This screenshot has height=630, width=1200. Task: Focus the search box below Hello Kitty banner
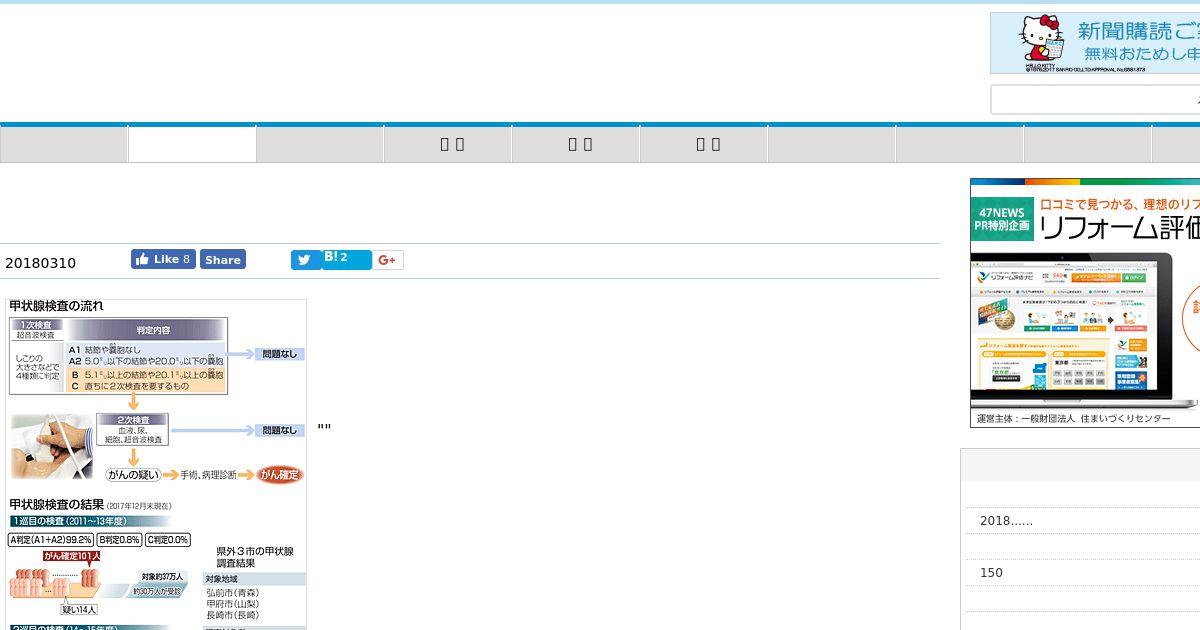(1095, 99)
